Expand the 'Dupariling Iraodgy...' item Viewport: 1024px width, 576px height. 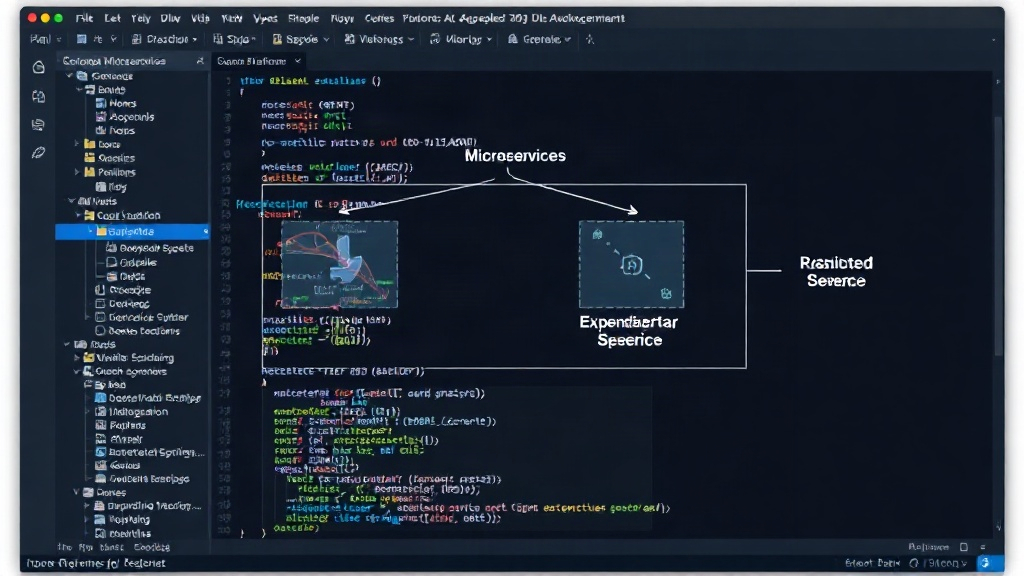[x=86, y=505]
